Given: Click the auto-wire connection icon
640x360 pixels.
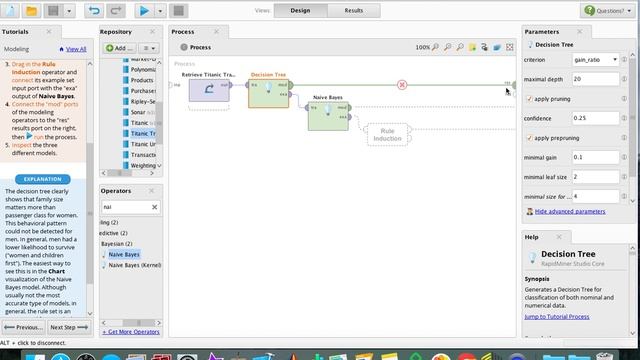Looking at the screenshot, I should coord(484,47).
